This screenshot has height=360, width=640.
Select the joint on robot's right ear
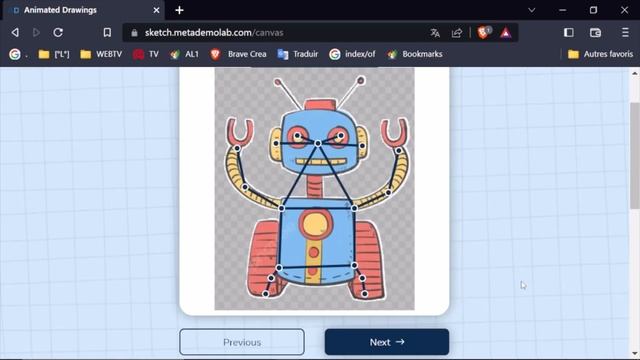point(362,145)
